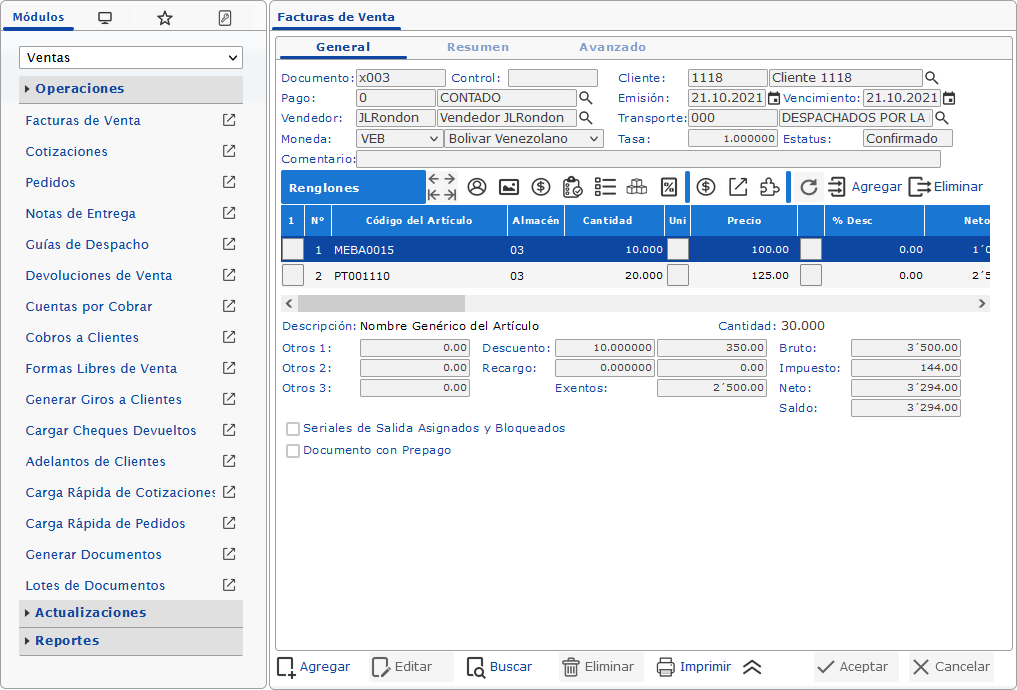1017x690 pixels.
Task: Switch to the Avanzado tab
Action: [612, 47]
